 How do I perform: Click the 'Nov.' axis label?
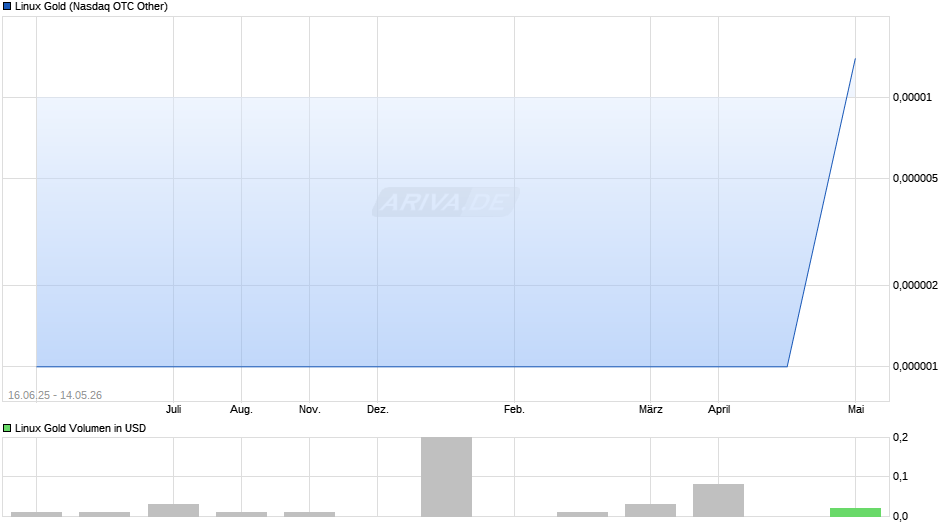[x=310, y=410]
